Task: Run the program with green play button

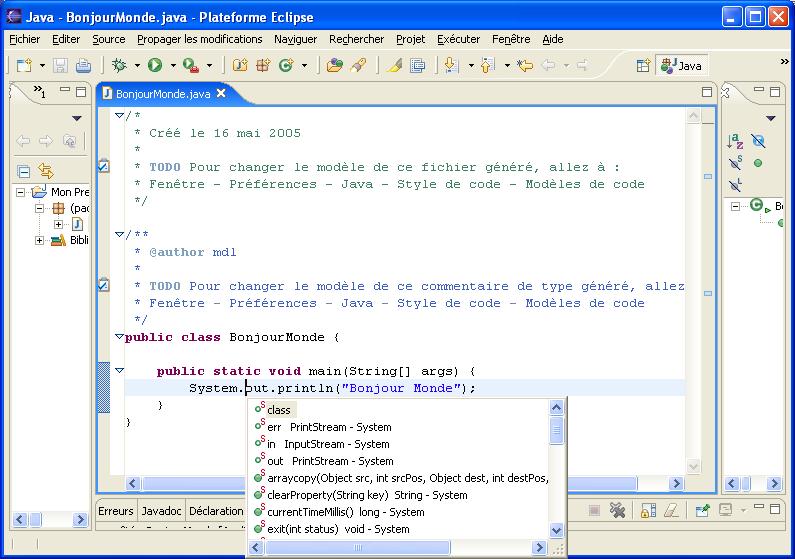Action: [x=155, y=66]
